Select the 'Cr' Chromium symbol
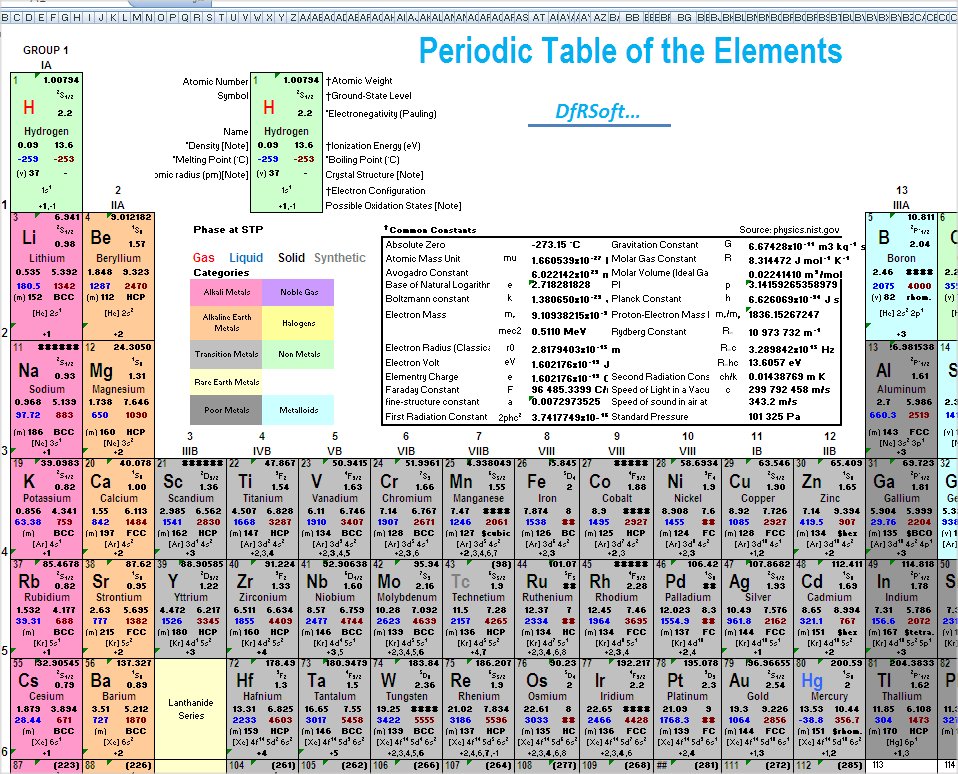The height and width of the screenshot is (774, 958). [x=389, y=481]
